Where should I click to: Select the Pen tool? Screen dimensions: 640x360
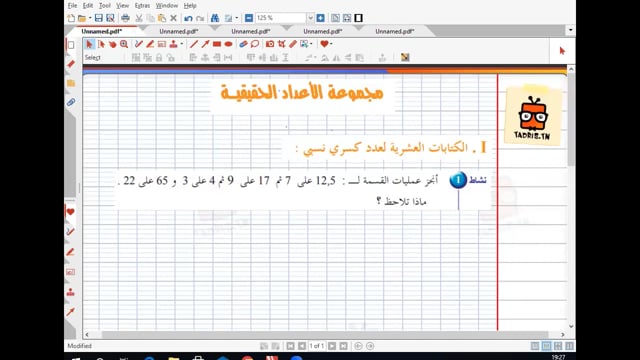coord(139,44)
